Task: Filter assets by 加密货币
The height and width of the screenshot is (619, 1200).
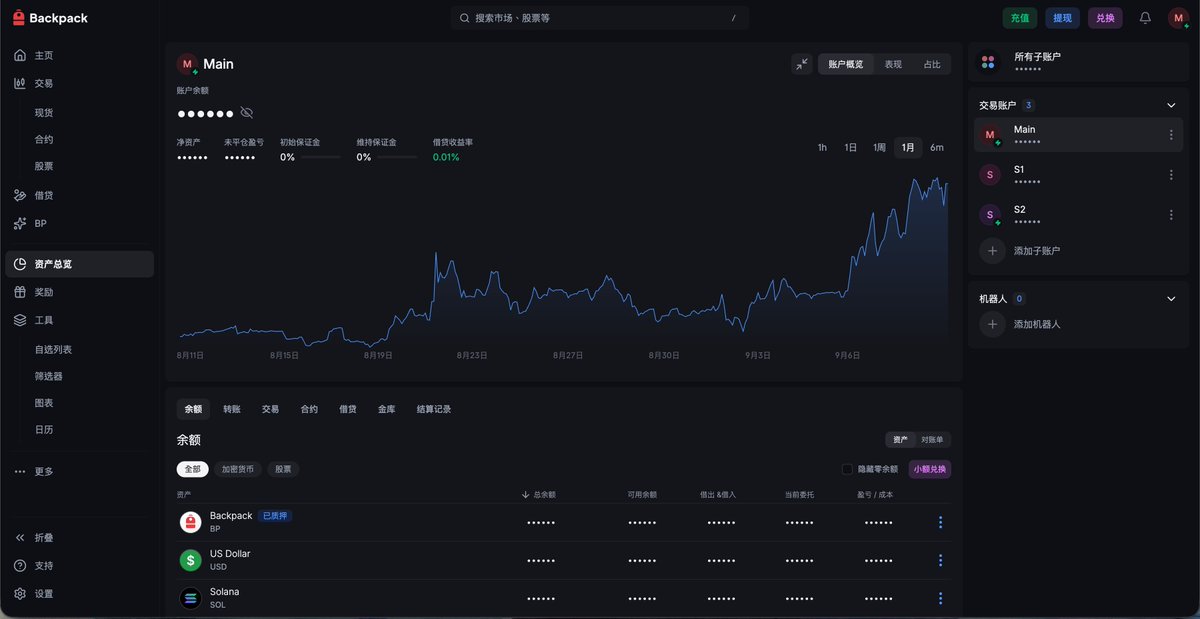Action: pos(238,469)
